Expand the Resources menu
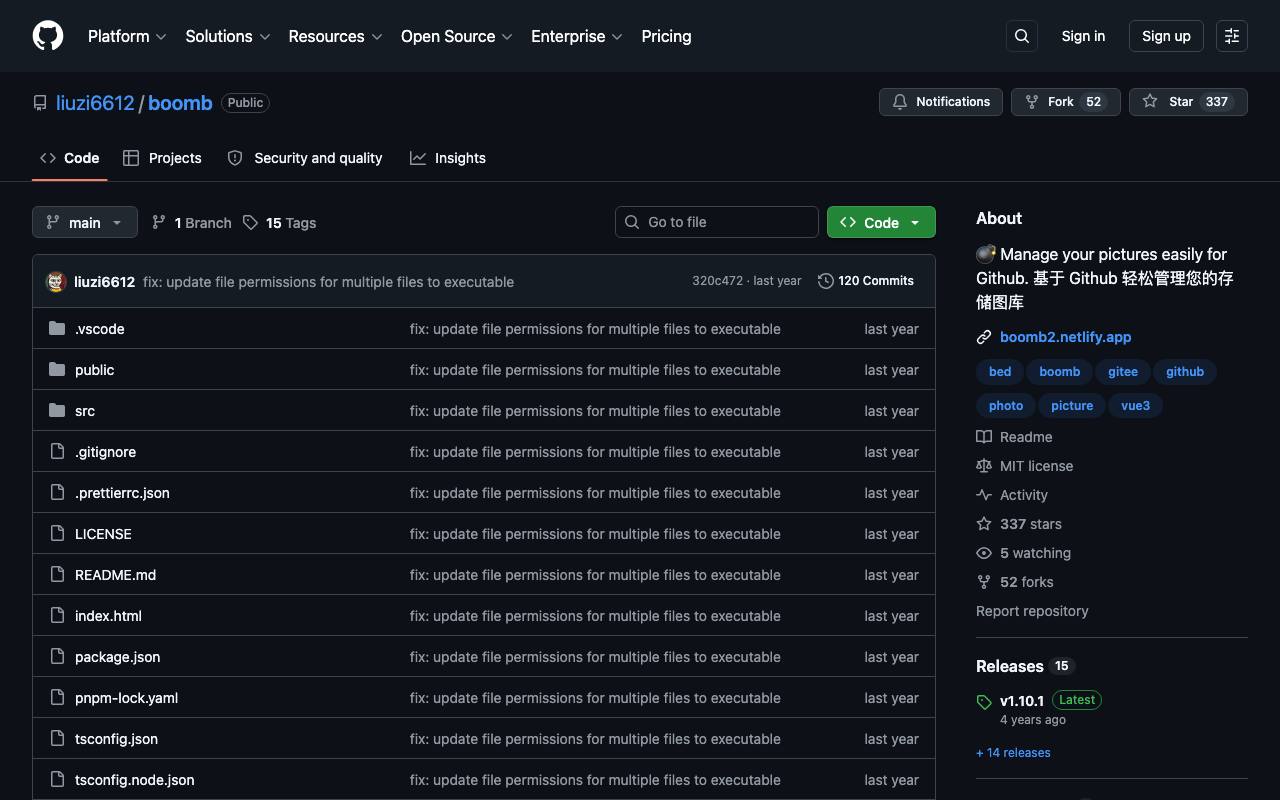Viewport: 1280px width, 800px height. point(335,36)
